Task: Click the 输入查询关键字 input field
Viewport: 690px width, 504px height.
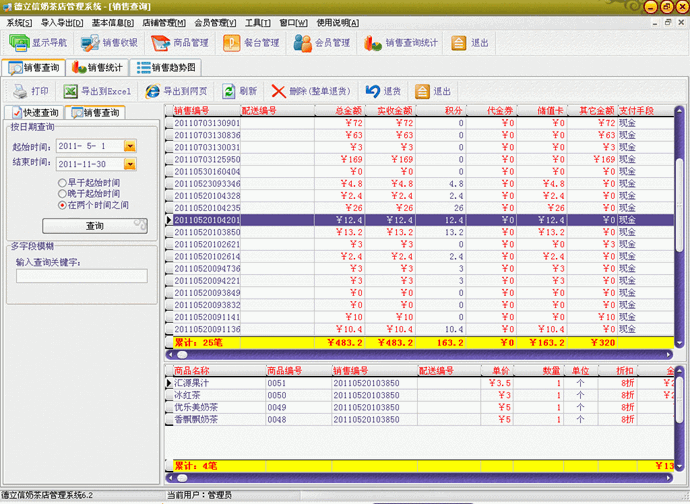Action: (x=82, y=276)
